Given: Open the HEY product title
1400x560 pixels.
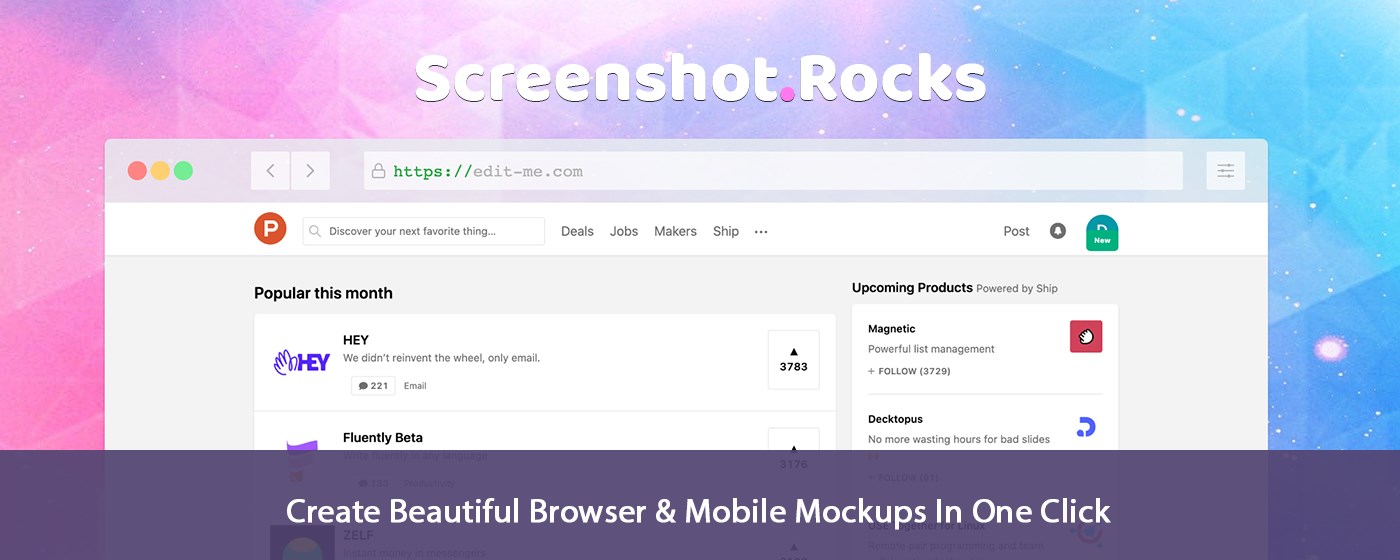Looking at the screenshot, I should point(356,340).
